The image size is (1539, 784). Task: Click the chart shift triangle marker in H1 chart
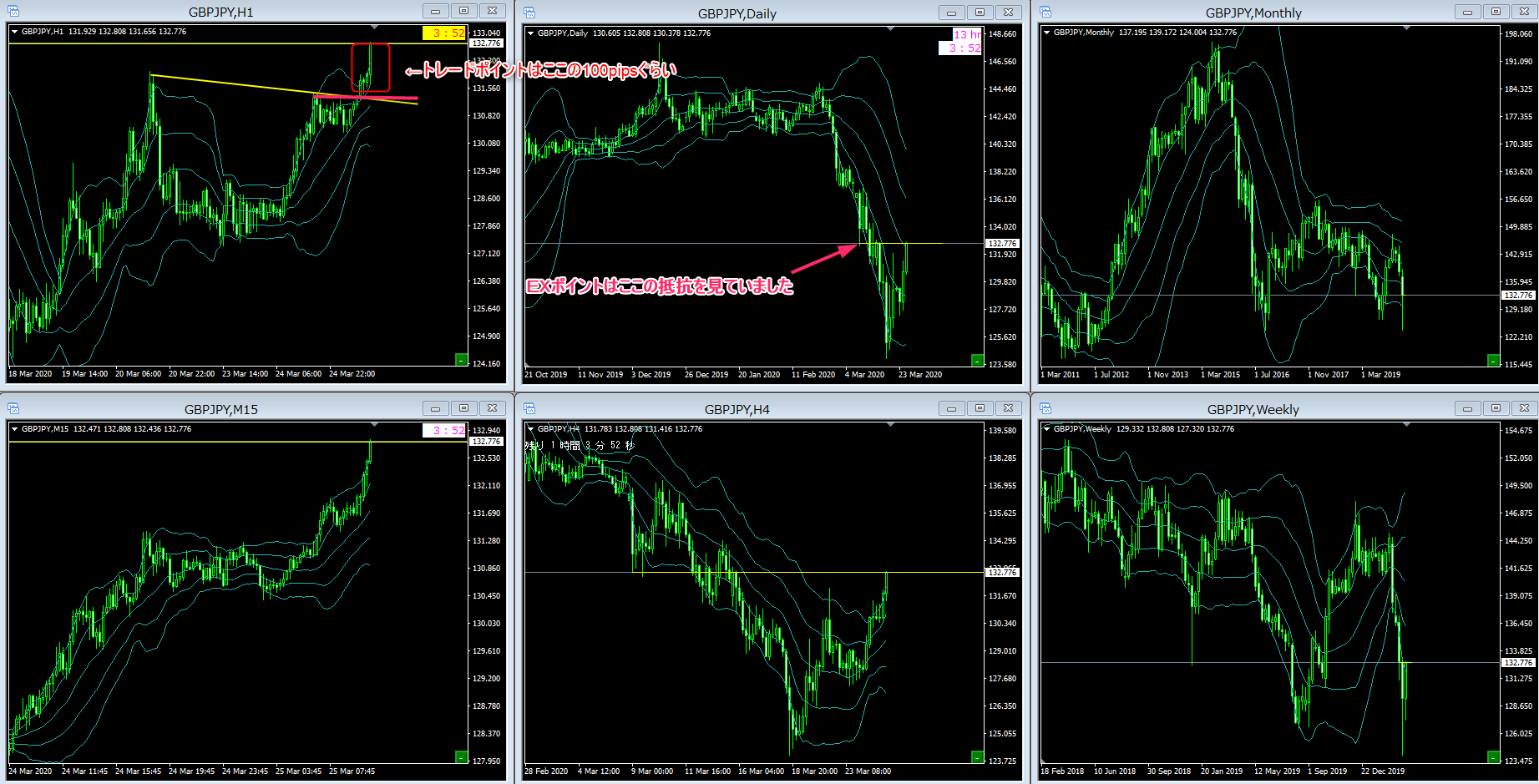pos(374,28)
